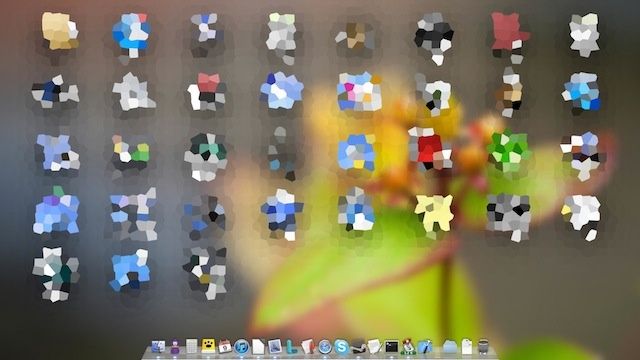Click the purple icon beside Finder
This screenshot has height=360, width=640.
point(175,347)
